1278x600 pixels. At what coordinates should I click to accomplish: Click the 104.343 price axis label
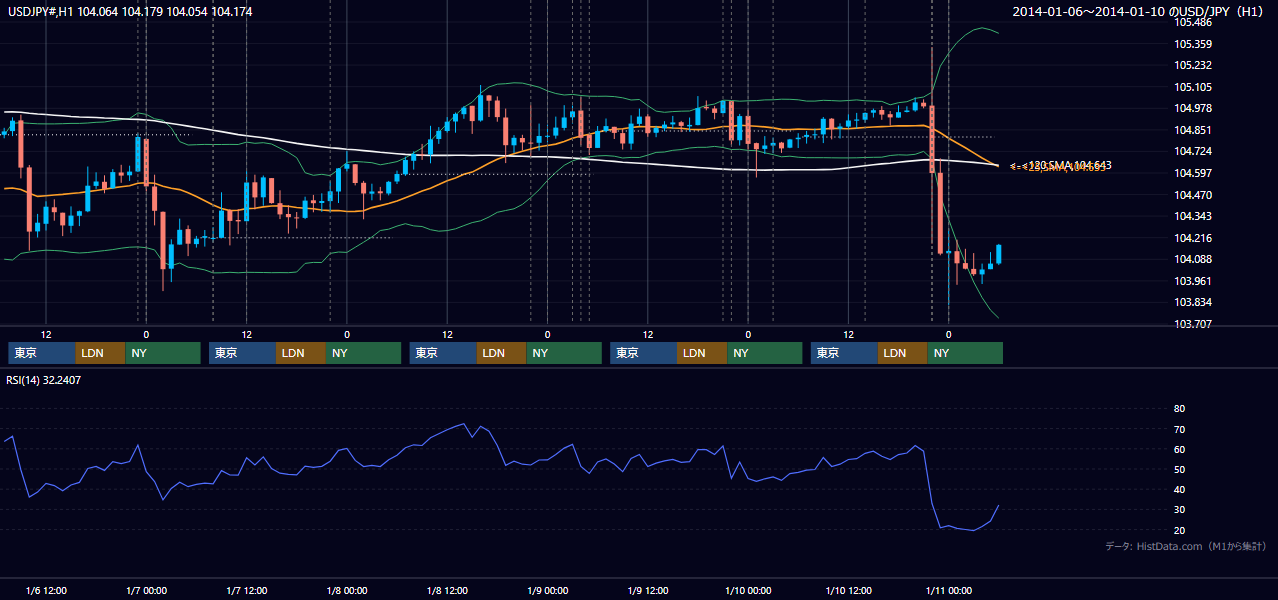point(1193,216)
